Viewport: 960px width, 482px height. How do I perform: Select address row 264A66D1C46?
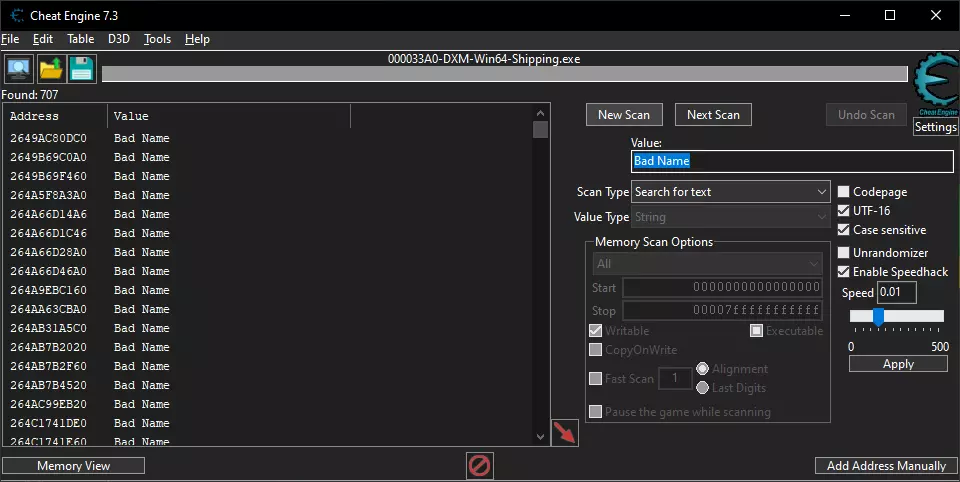pos(268,233)
